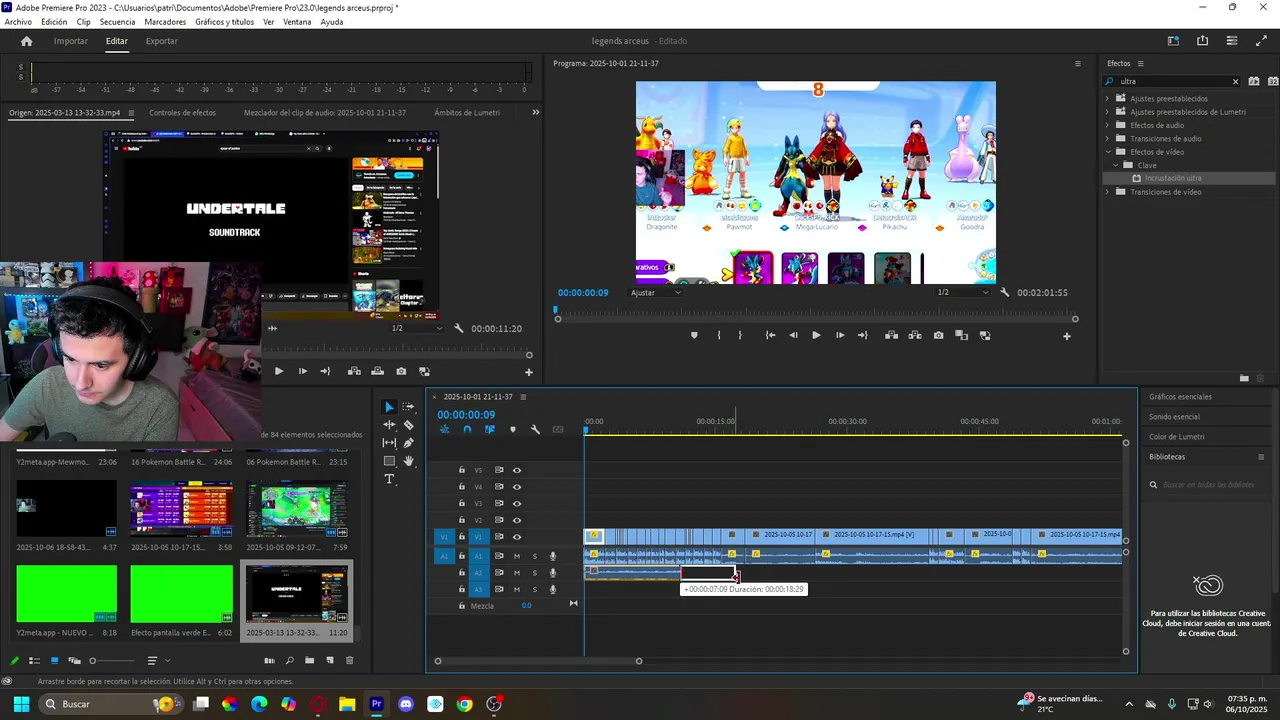This screenshot has width=1280, height=720.
Task: Open Program monitor settings wrench
Action: 1004,292
